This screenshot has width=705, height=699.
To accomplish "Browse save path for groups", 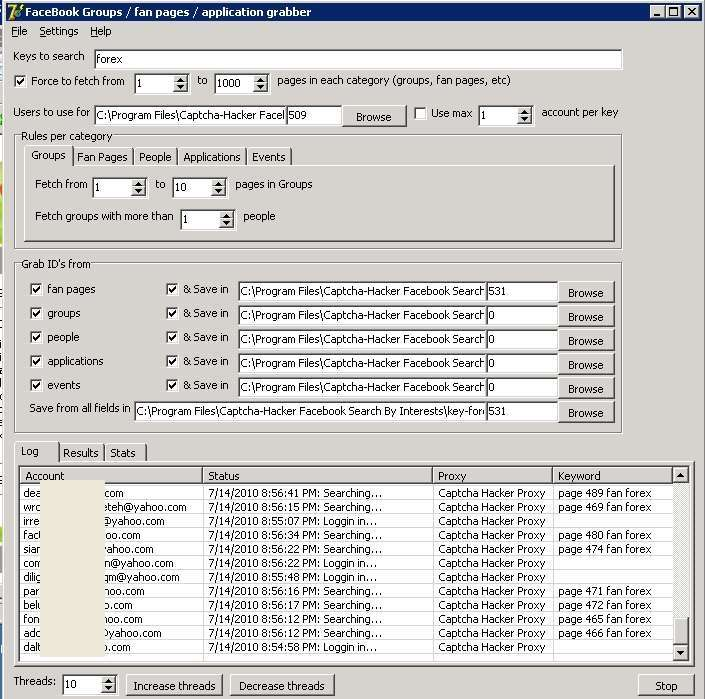I will pos(586,317).
